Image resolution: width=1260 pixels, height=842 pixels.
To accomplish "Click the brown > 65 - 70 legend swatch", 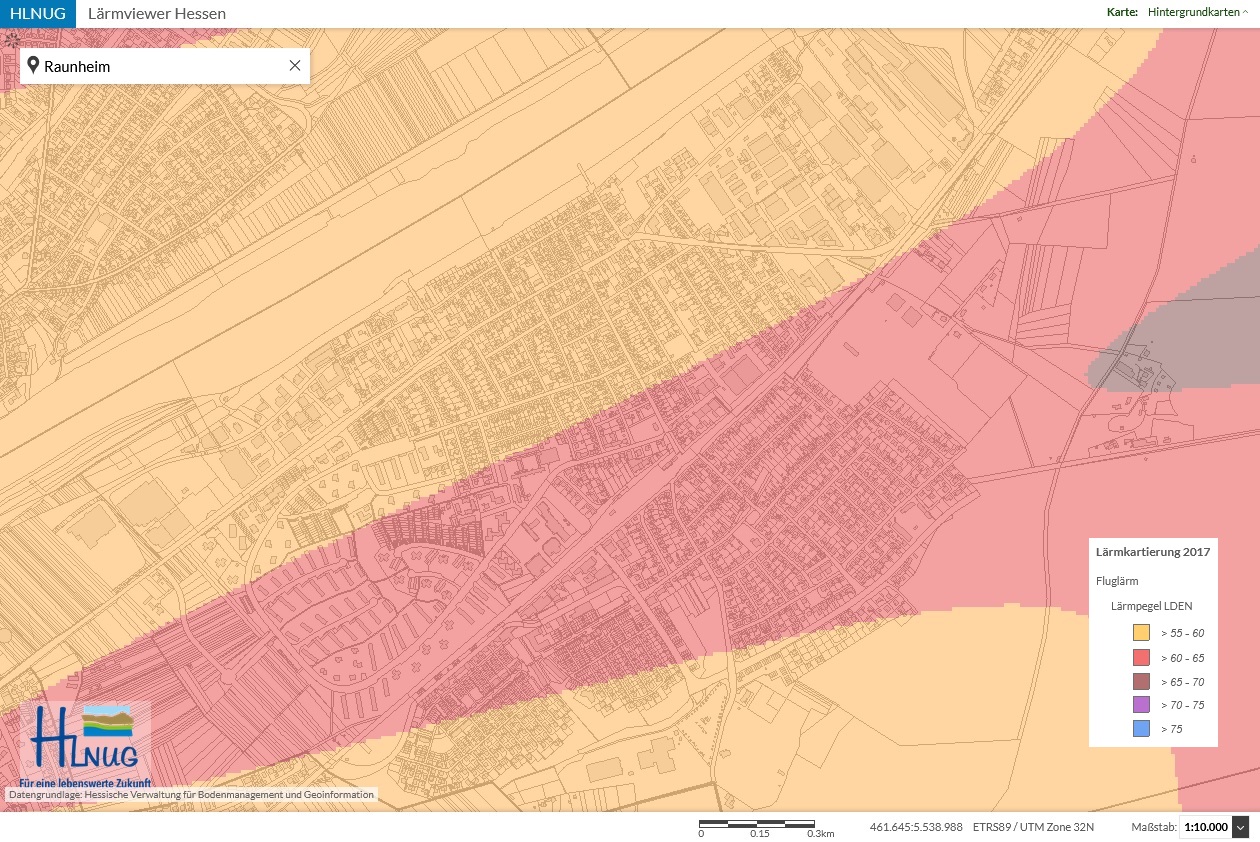I will [x=1140, y=681].
